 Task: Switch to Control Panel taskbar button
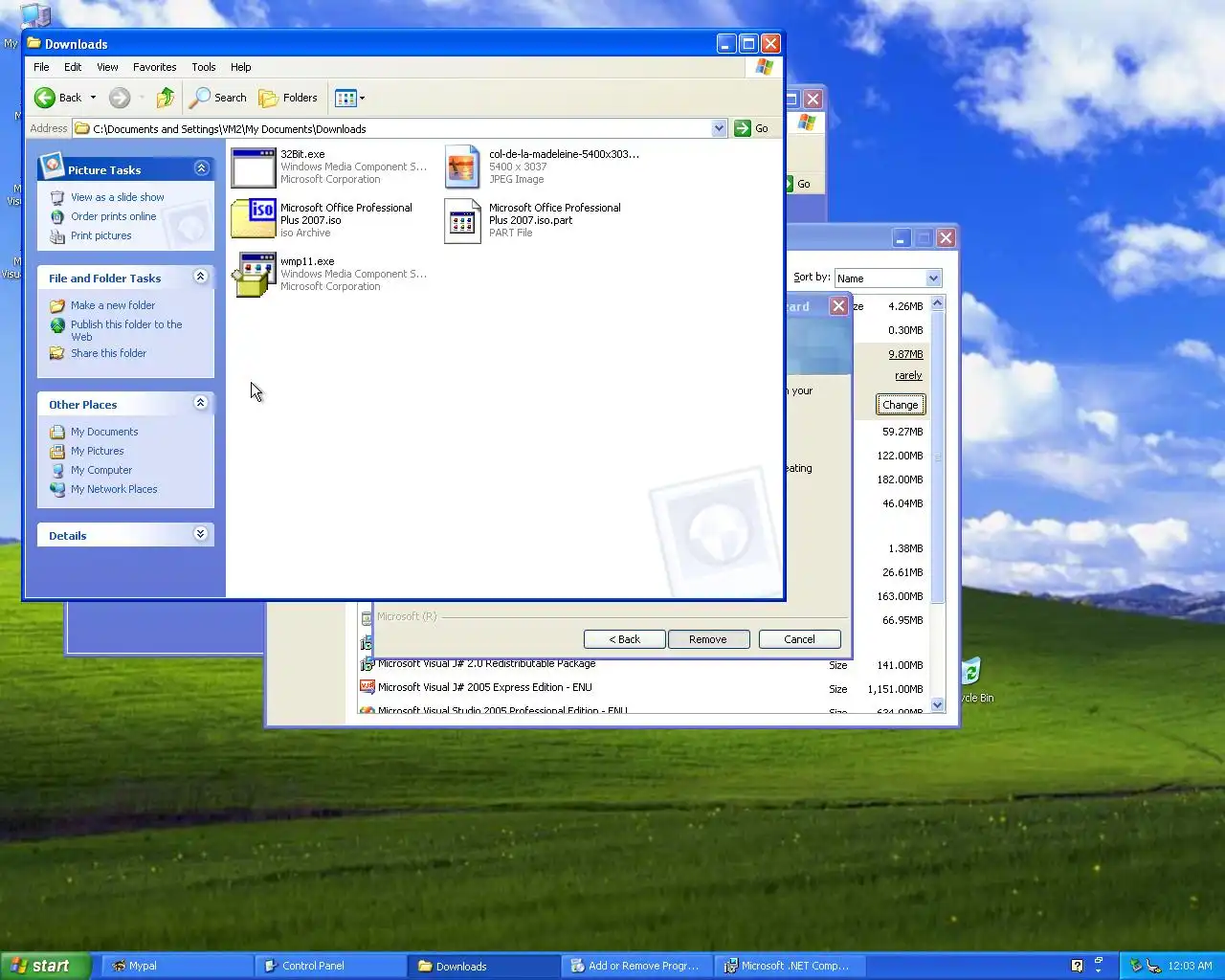coord(330,966)
